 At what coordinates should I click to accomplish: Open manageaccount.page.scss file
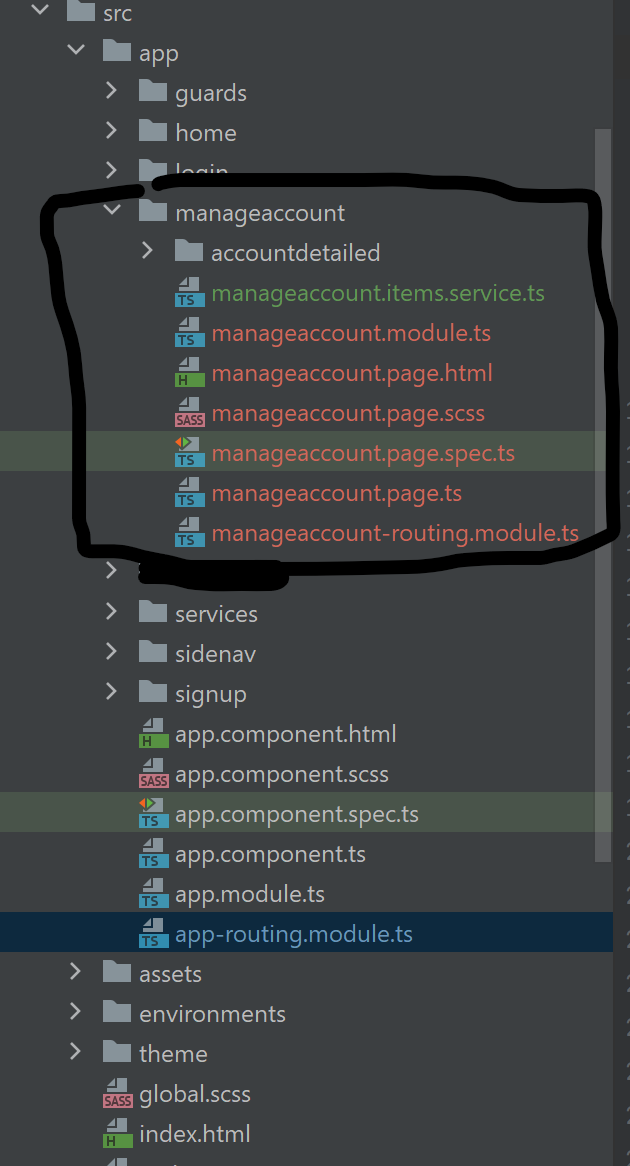point(348,413)
